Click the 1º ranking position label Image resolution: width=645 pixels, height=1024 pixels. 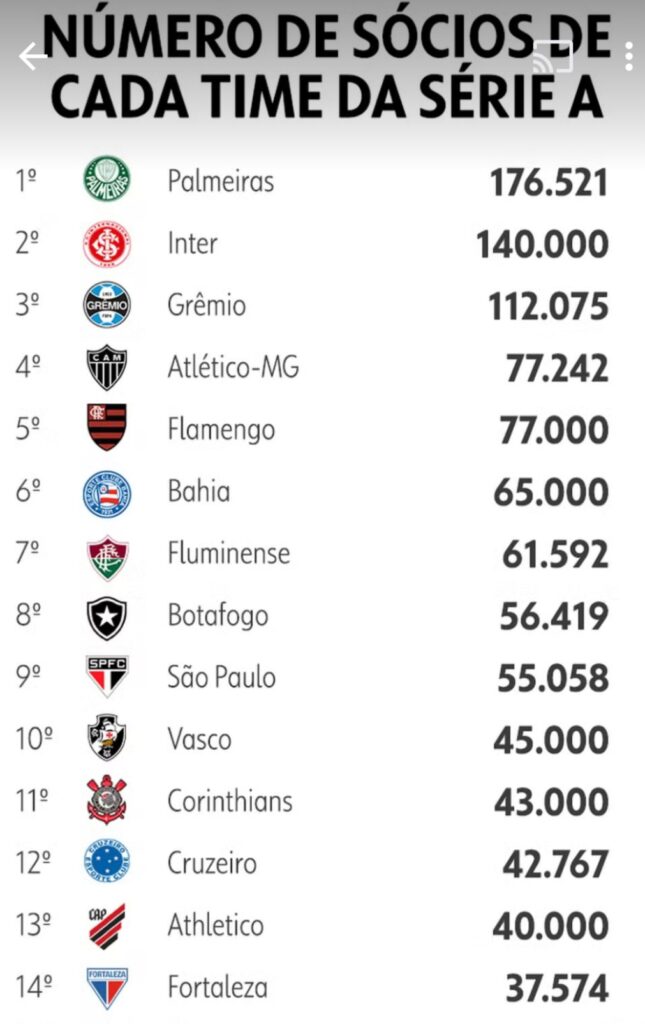tap(27, 181)
